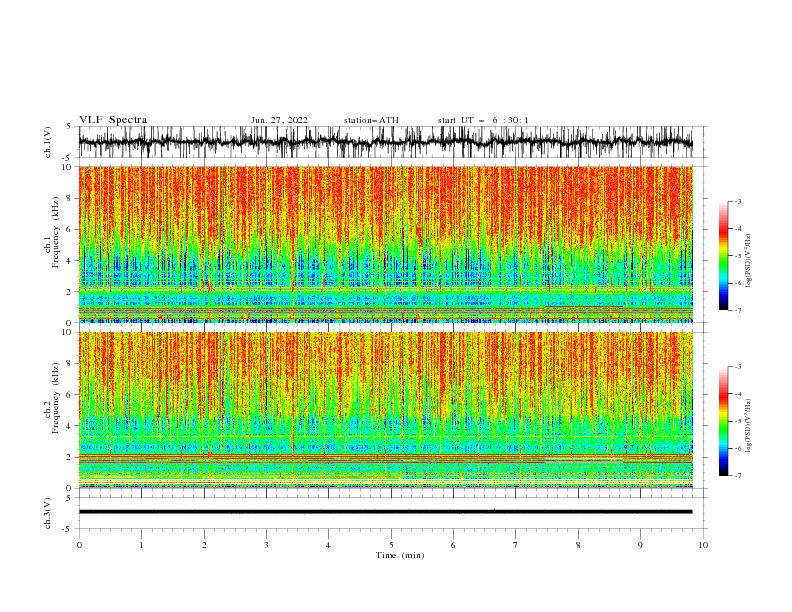The height and width of the screenshot is (612, 792).
Task: Click the "5" tick on ch.1(V) axis
Action: click(69, 126)
